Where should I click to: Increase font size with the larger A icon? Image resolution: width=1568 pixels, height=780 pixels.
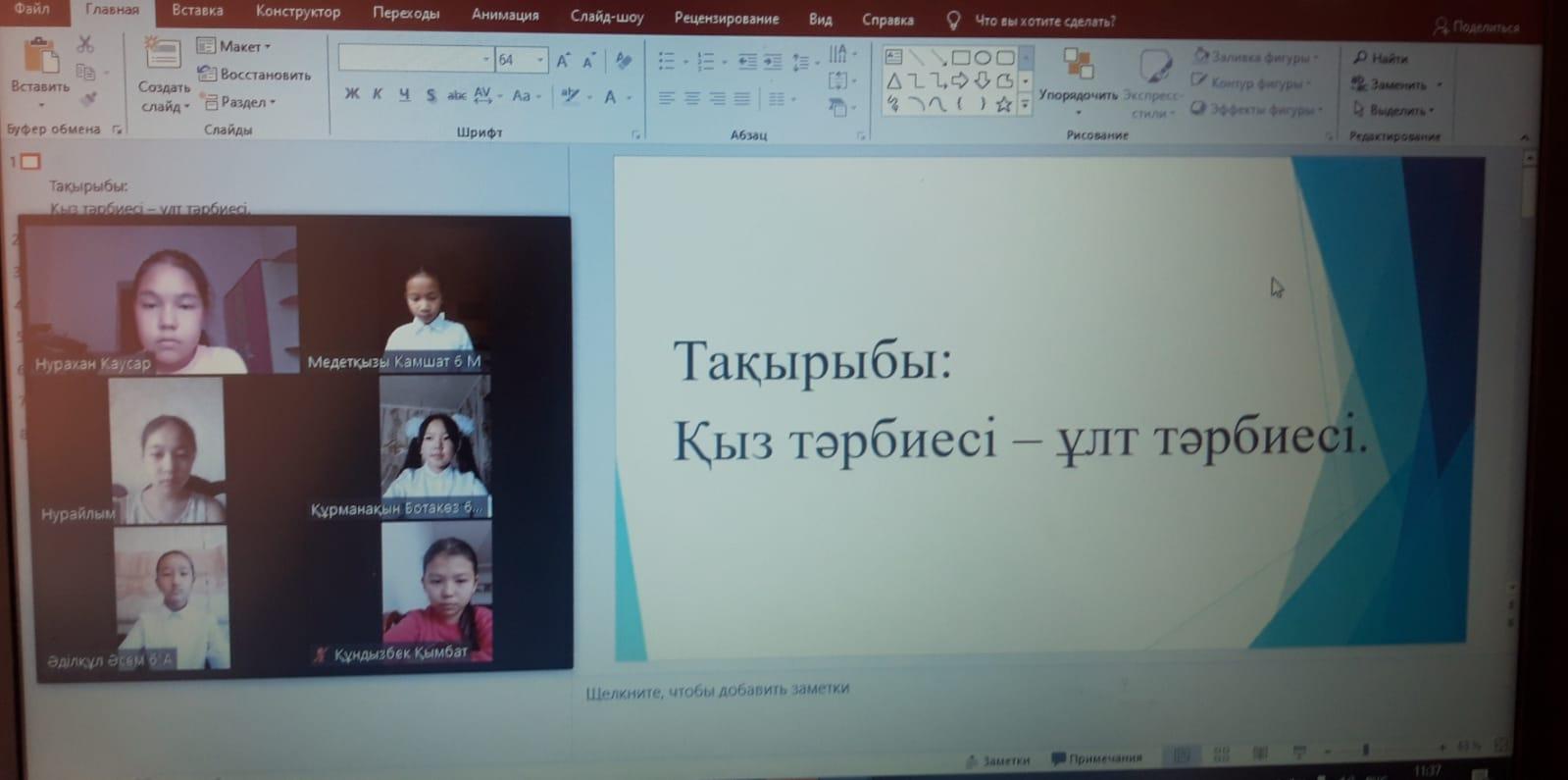click(x=563, y=61)
